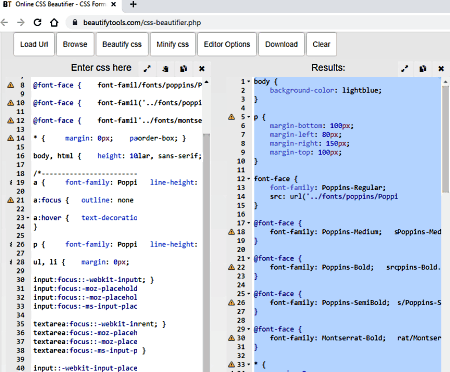Viewport: 450px width, 372px height.
Task: Click the Clear button in the top toolbar
Action: [x=321, y=44]
